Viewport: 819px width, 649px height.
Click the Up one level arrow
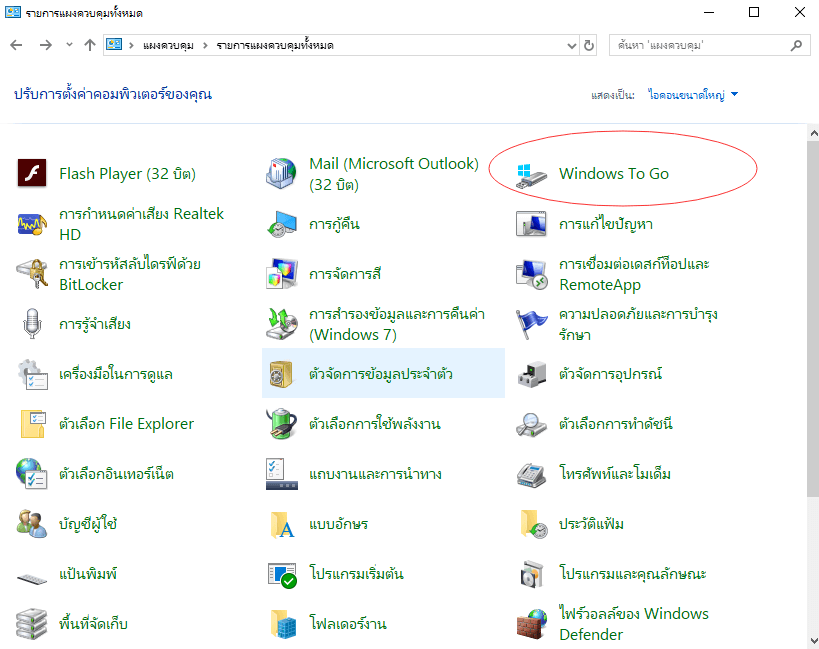[x=90, y=45]
